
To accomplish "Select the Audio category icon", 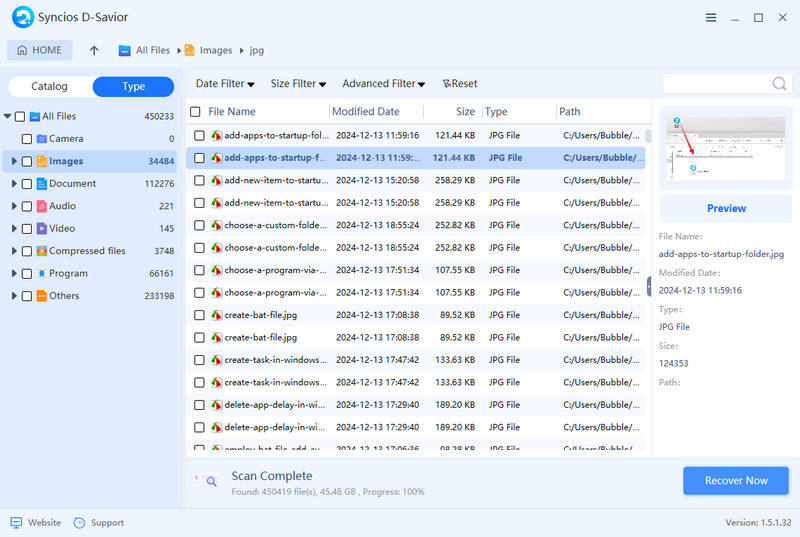I will point(42,206).
